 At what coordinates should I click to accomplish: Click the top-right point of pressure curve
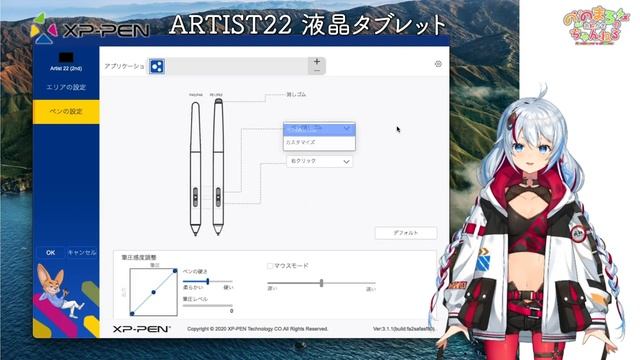click(175, 271)
